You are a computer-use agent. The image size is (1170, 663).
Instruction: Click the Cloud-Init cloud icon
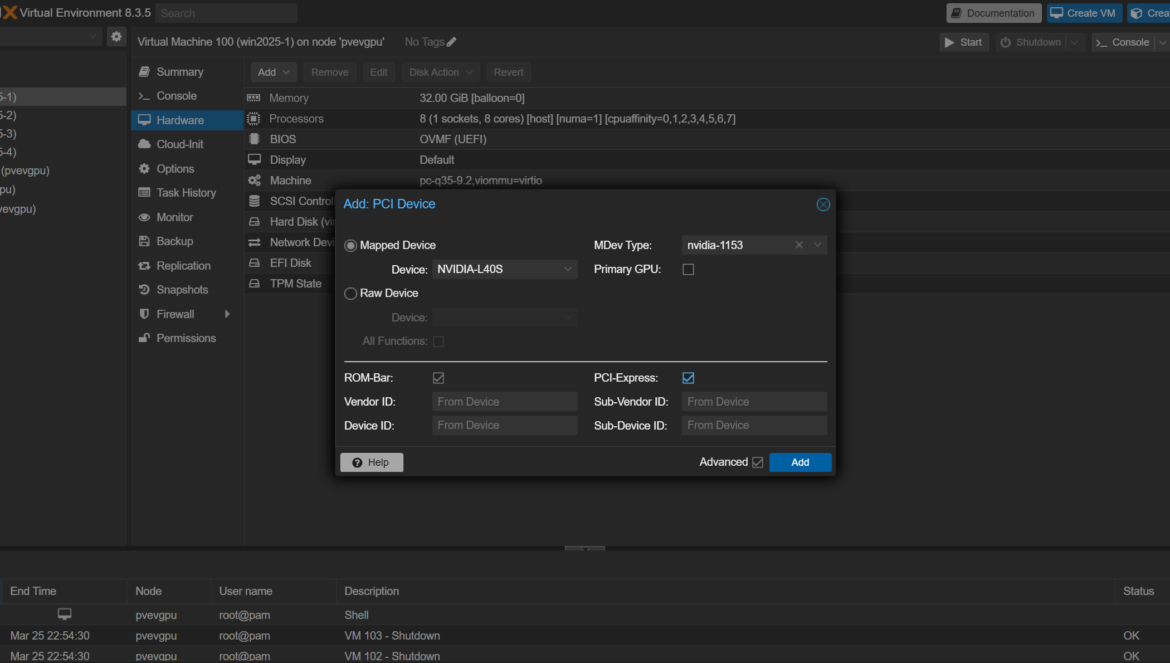coord(144,144)
